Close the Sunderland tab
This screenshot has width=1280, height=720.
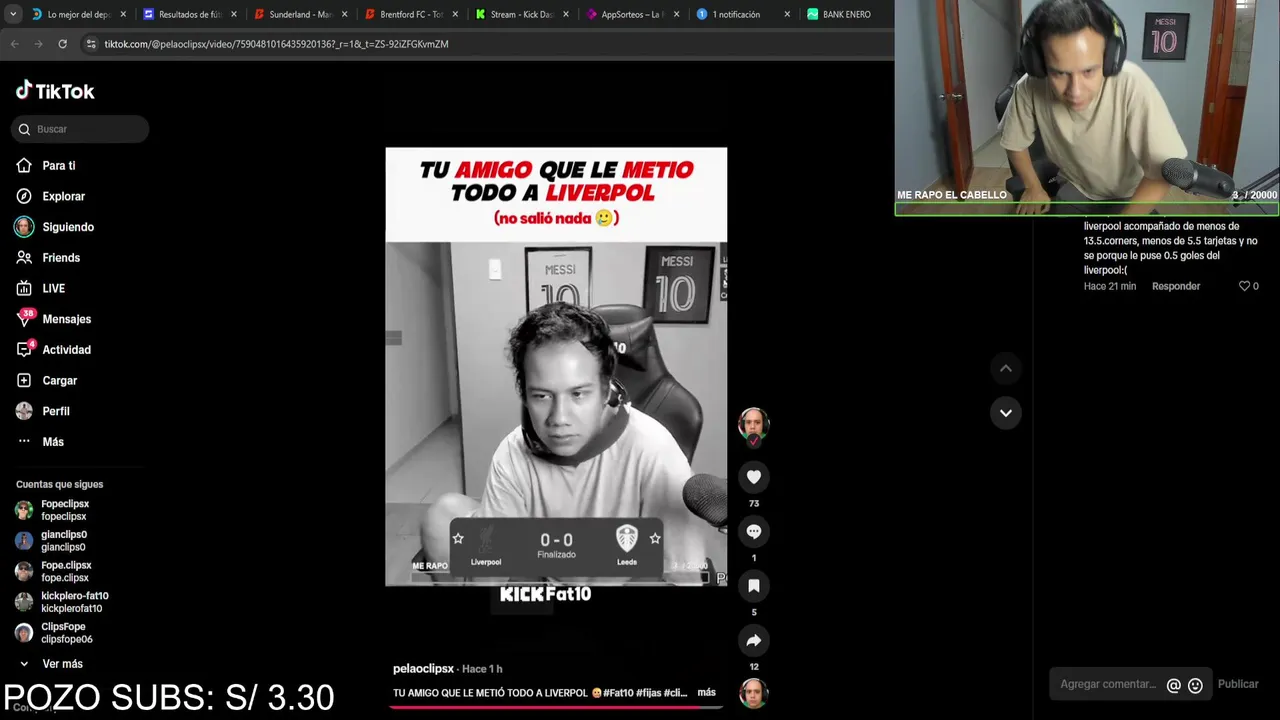tap(344, 14)
